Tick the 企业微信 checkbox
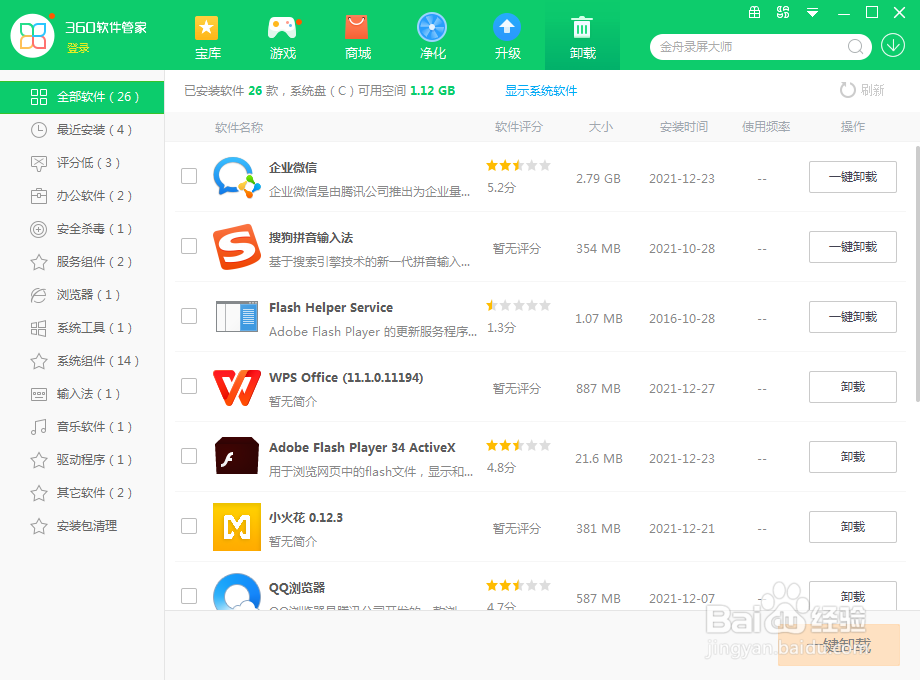920x680 pixels. click(x=189, y=176)
